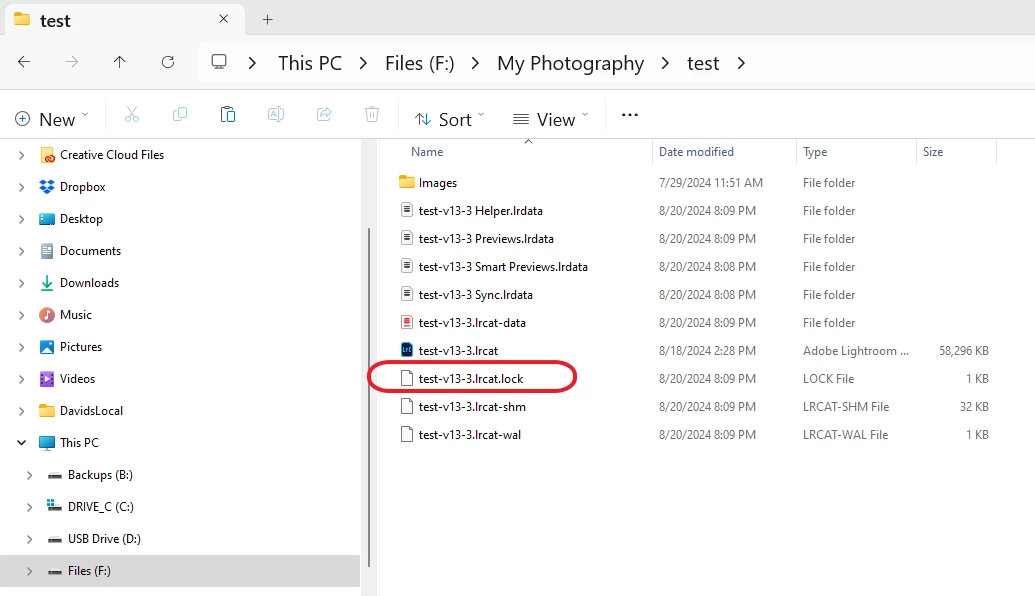This screenshot has width=1035, height=596.
Task: Expand the Desktop tree node
Action: (x=21, y=219)
